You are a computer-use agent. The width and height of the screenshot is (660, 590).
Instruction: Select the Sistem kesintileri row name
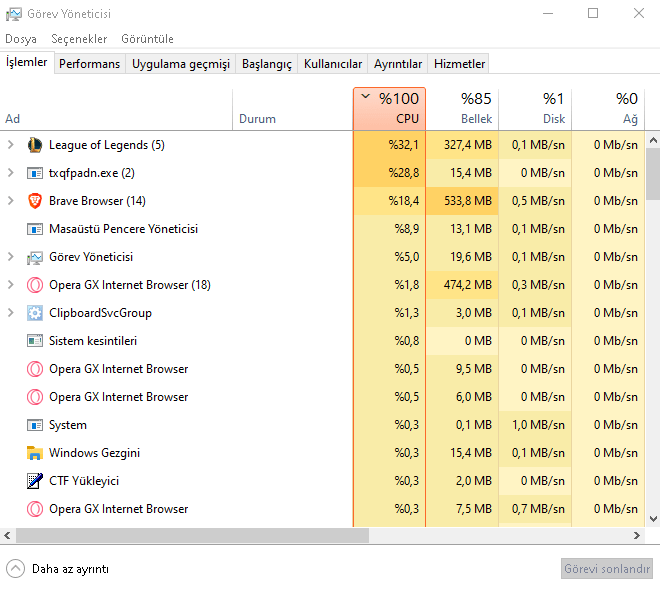click(93, 341)
